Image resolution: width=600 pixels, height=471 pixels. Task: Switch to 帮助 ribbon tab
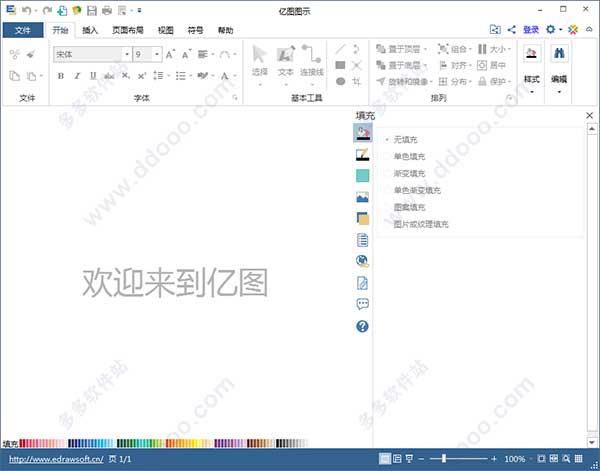click(225, 30)
